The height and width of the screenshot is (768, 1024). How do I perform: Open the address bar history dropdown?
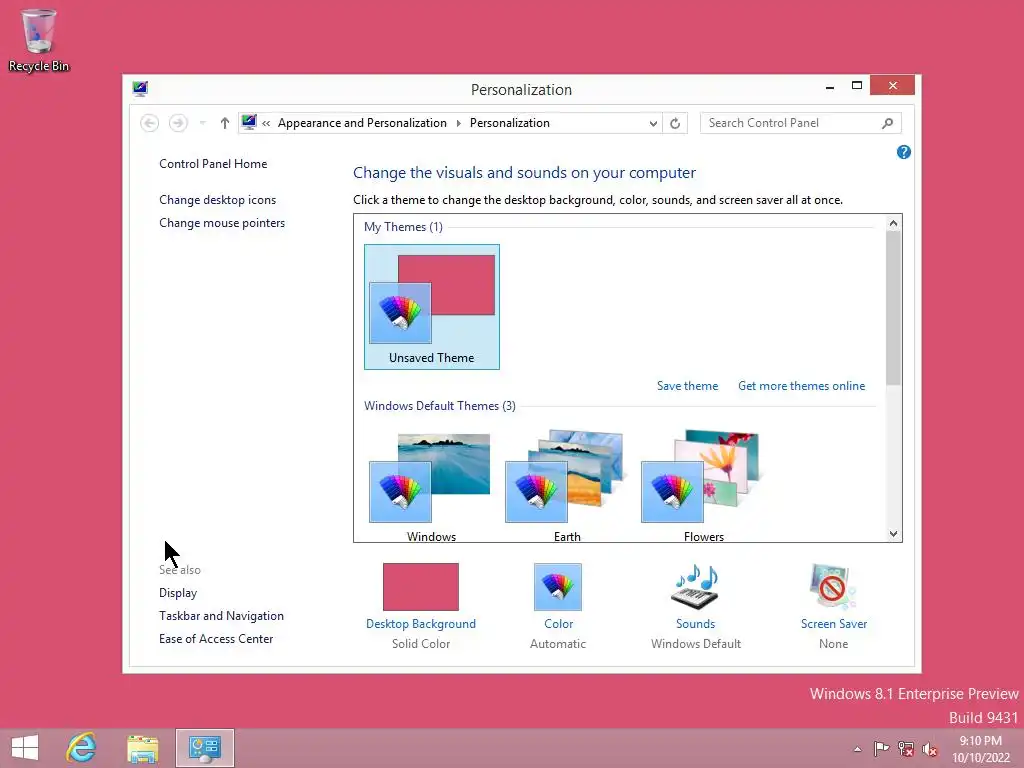(x=653, y=123)
